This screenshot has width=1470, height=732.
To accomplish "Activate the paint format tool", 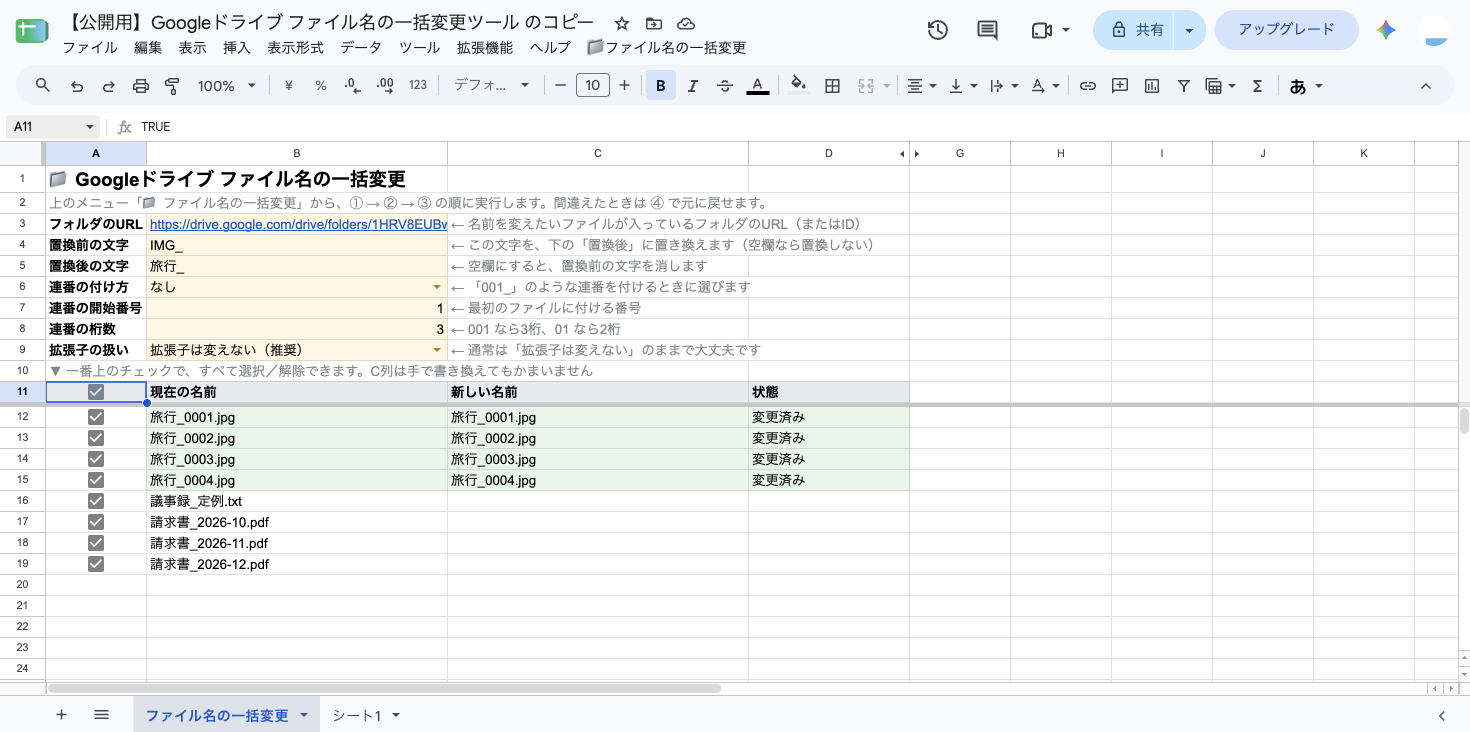I will (x=172, y=86).
